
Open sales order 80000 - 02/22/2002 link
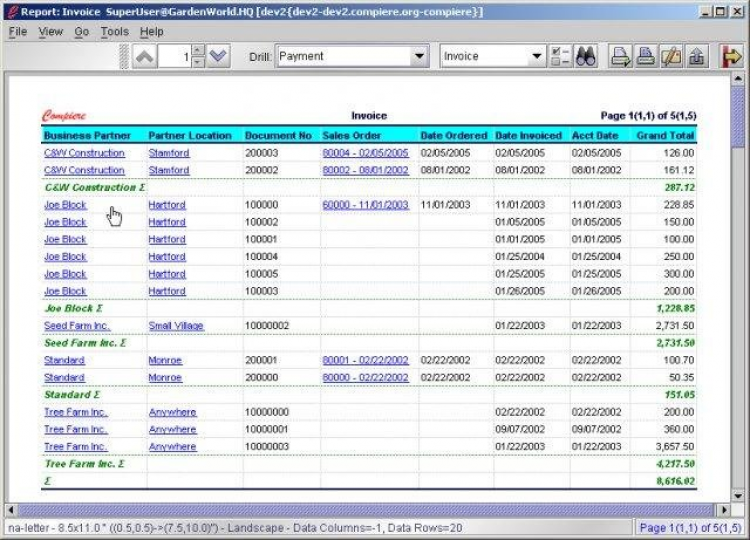click(x=365, y=377)
